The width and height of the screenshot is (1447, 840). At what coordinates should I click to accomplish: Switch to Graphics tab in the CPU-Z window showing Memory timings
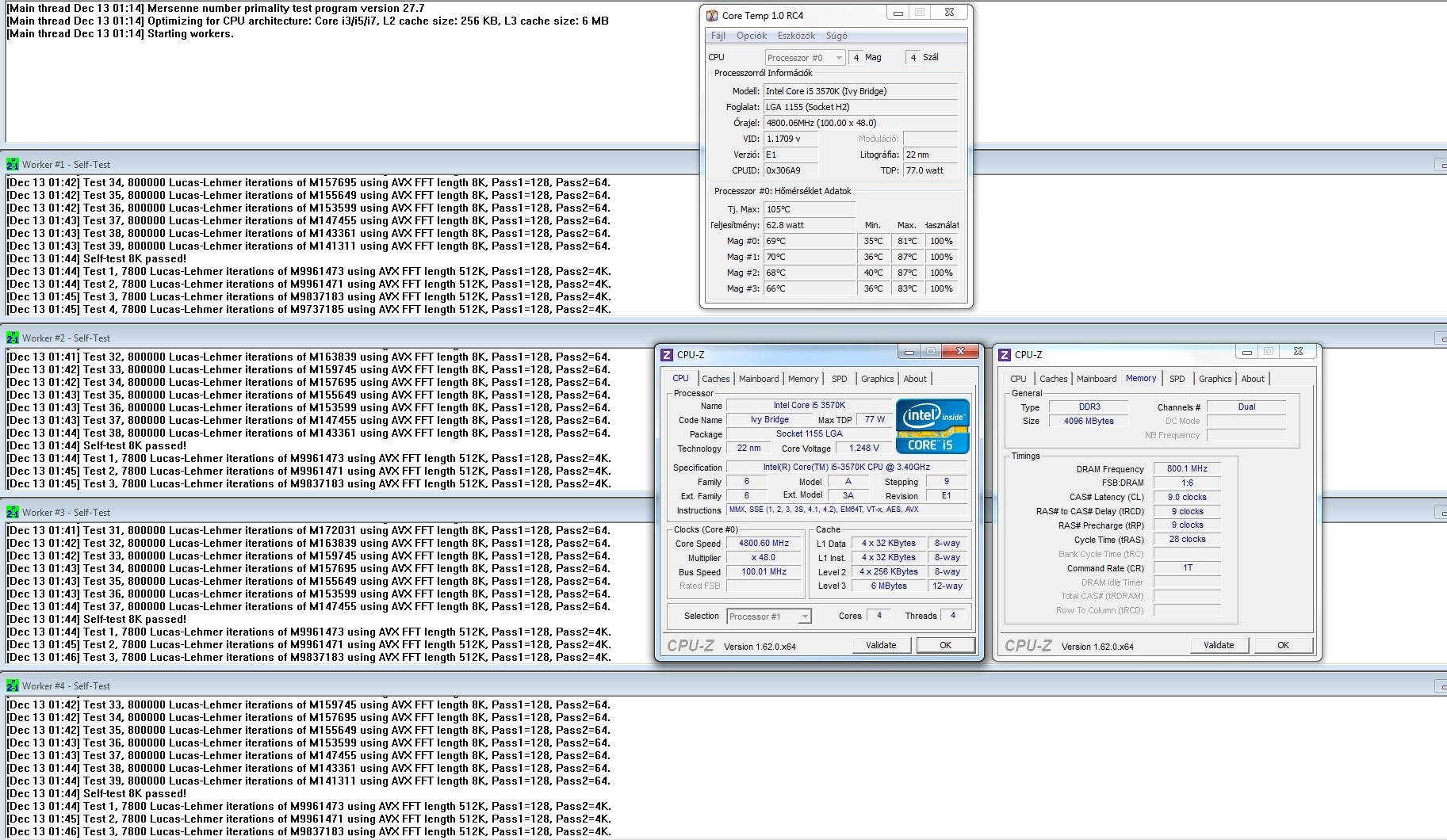pos(1215,379)
